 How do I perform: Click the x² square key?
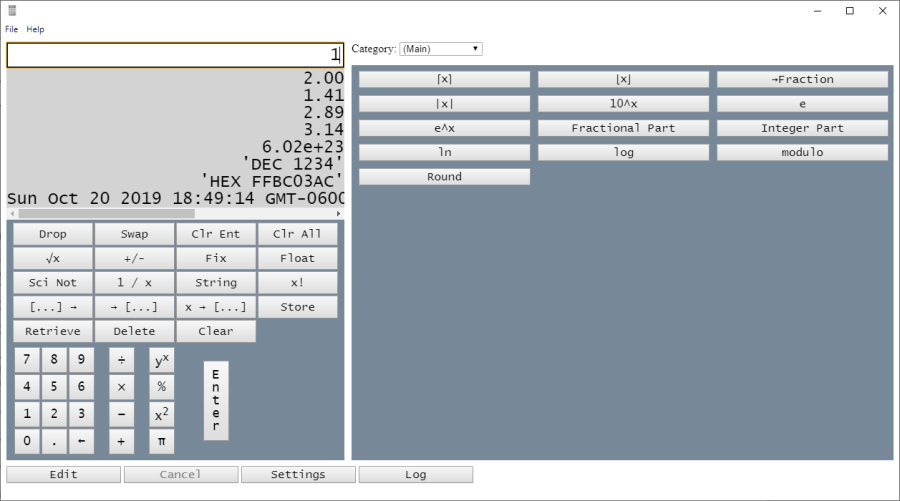pyautogui.click(x=162, y=414)
